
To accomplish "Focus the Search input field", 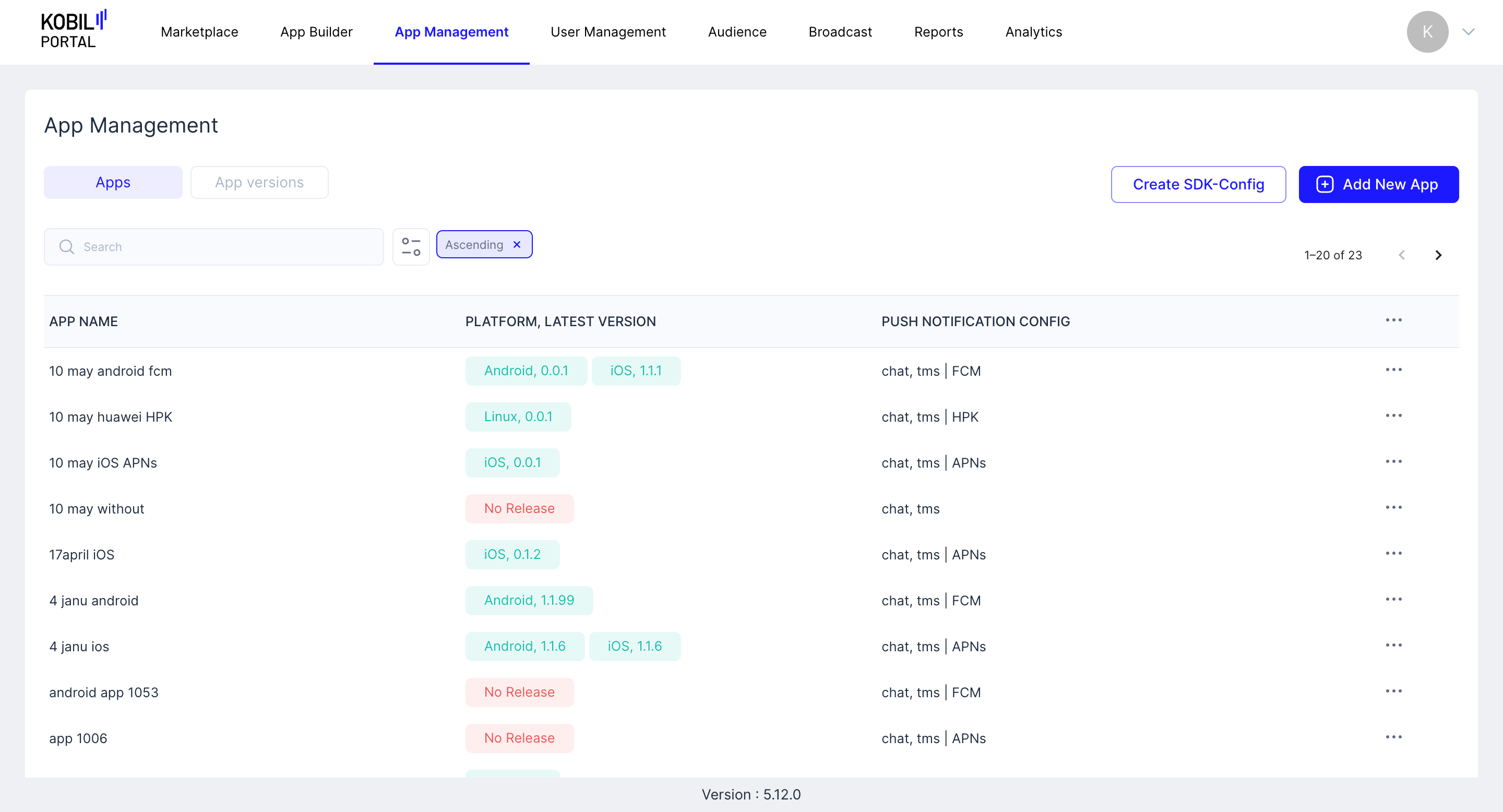I will point(228,247).
